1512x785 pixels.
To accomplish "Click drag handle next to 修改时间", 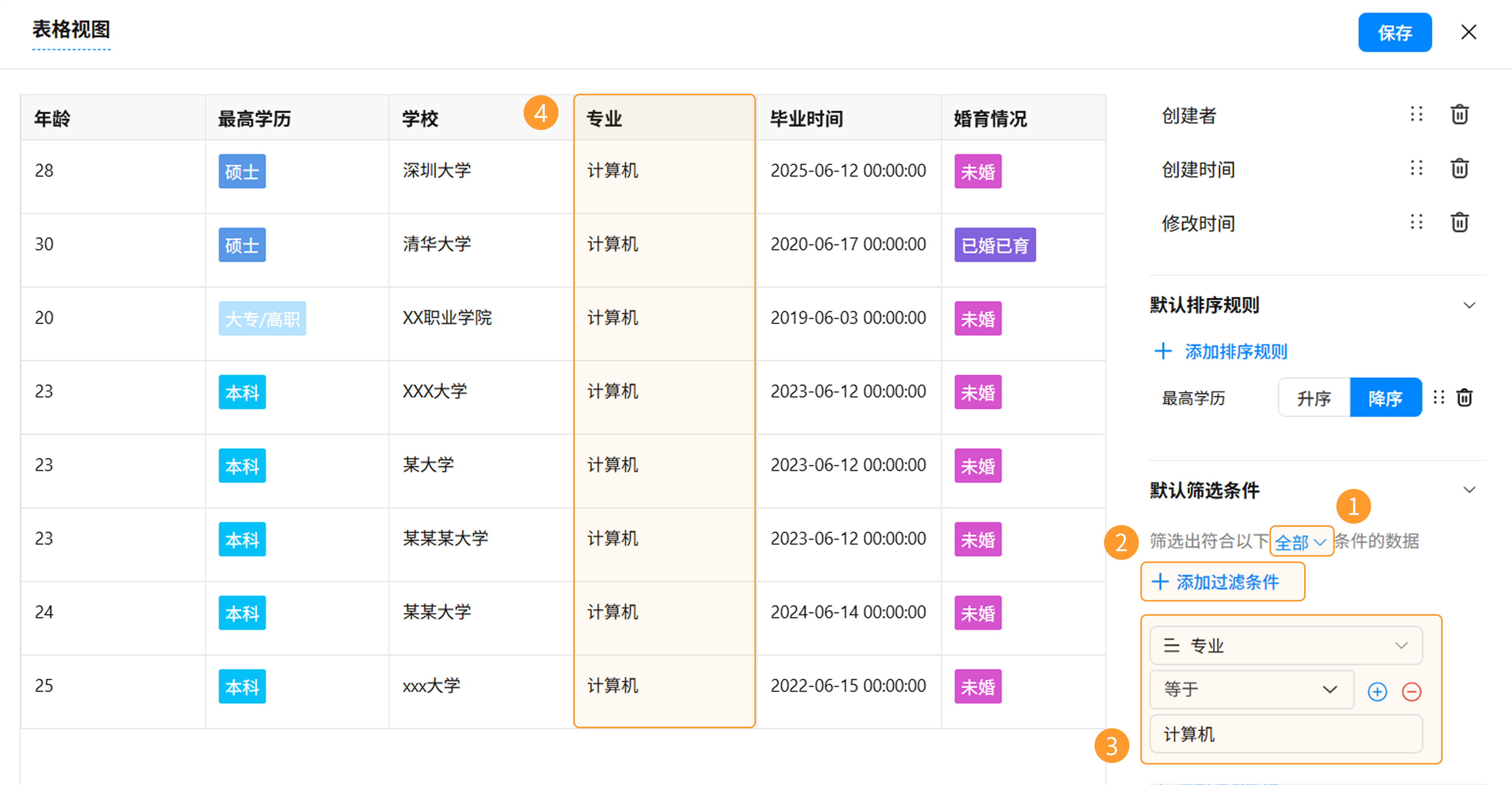I will coord(1416,222).
